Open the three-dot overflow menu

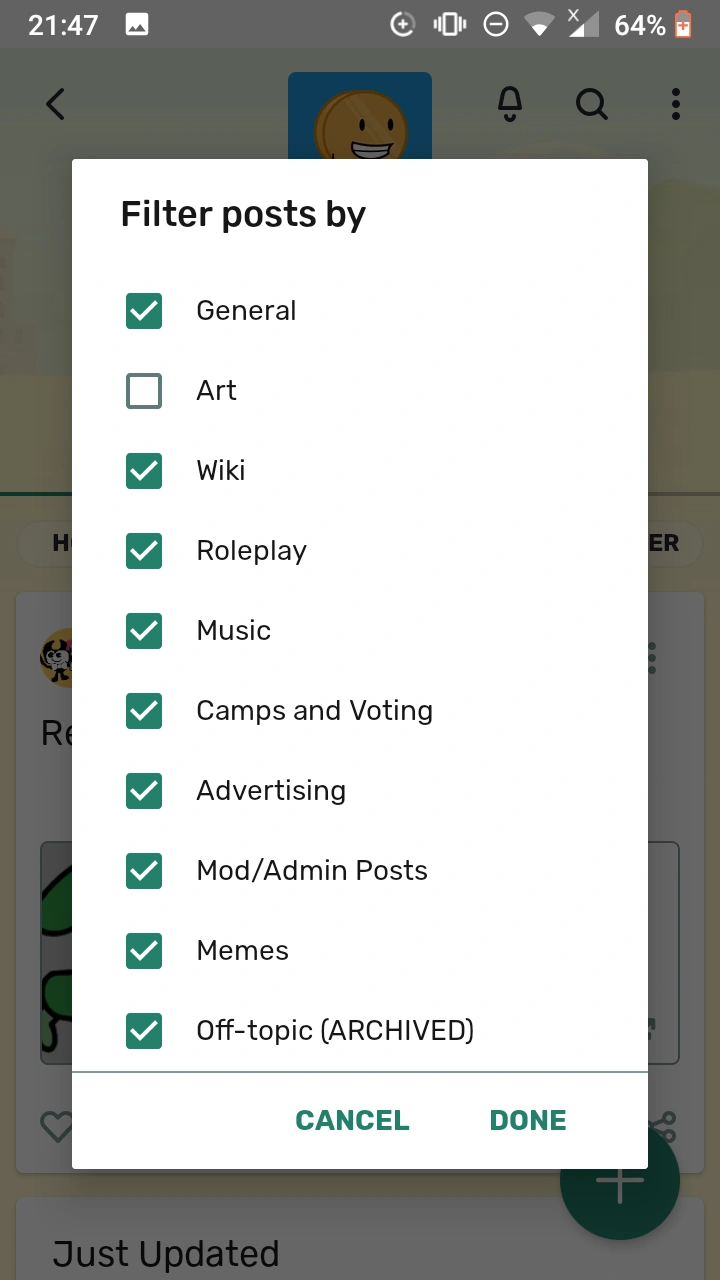point(676,103)
